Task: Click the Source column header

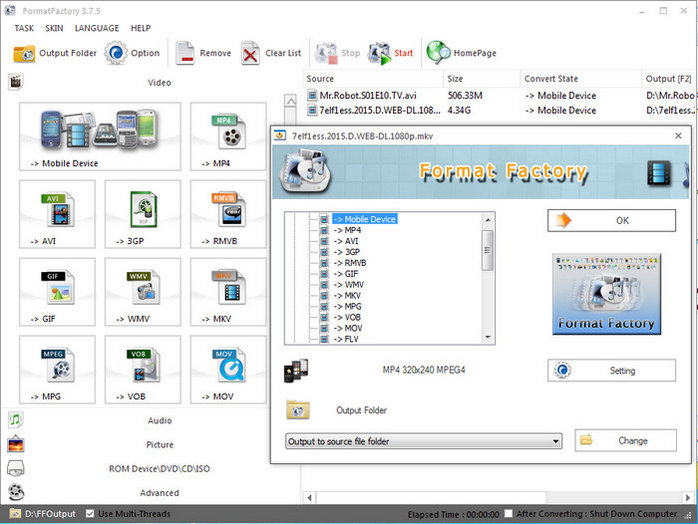Action: [x=373, y=79]
